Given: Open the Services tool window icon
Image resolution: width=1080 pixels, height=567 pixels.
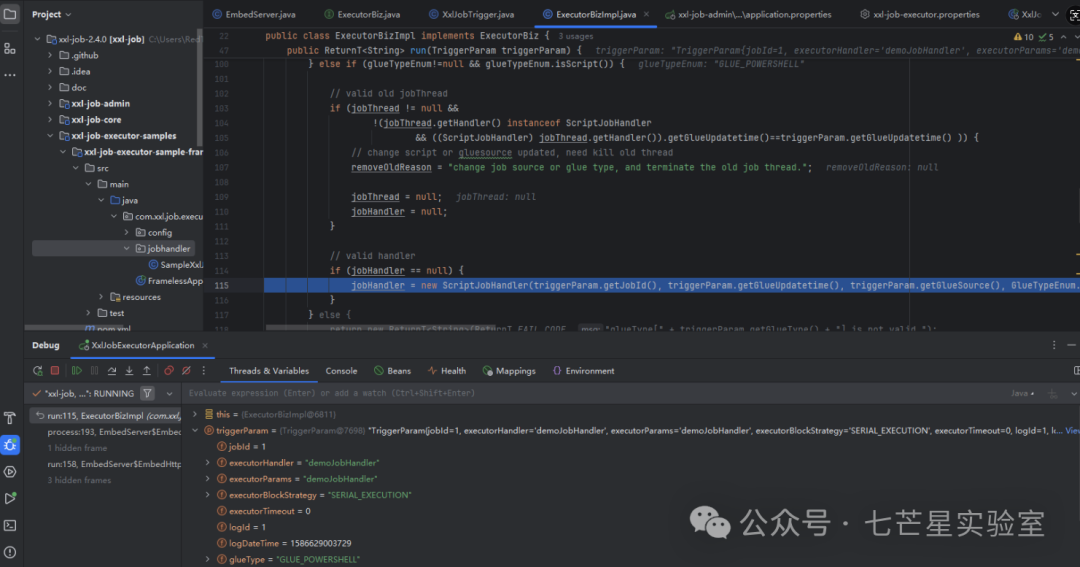Looking at the screenshot, I should point(10,472).
